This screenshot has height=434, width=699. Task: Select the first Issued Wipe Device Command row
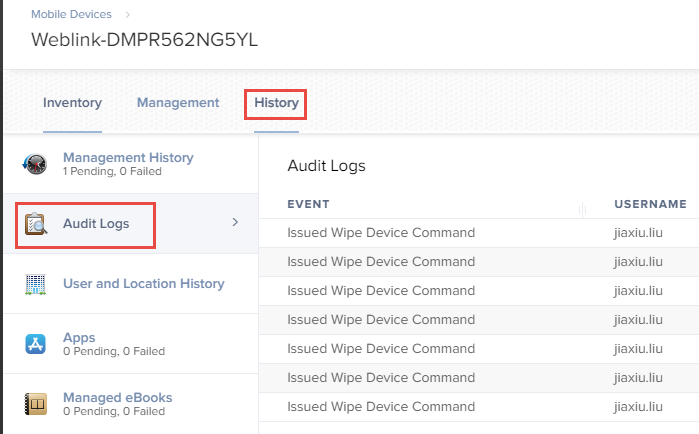pos(479,233)
